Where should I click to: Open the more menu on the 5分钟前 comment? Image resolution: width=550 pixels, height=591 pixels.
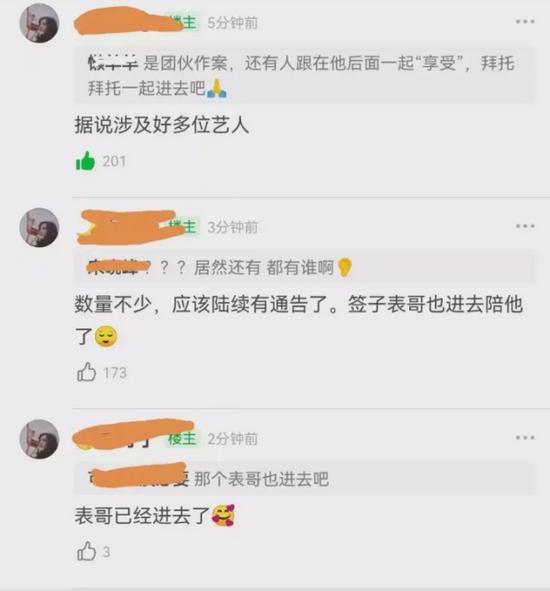[x=525, y=22]
